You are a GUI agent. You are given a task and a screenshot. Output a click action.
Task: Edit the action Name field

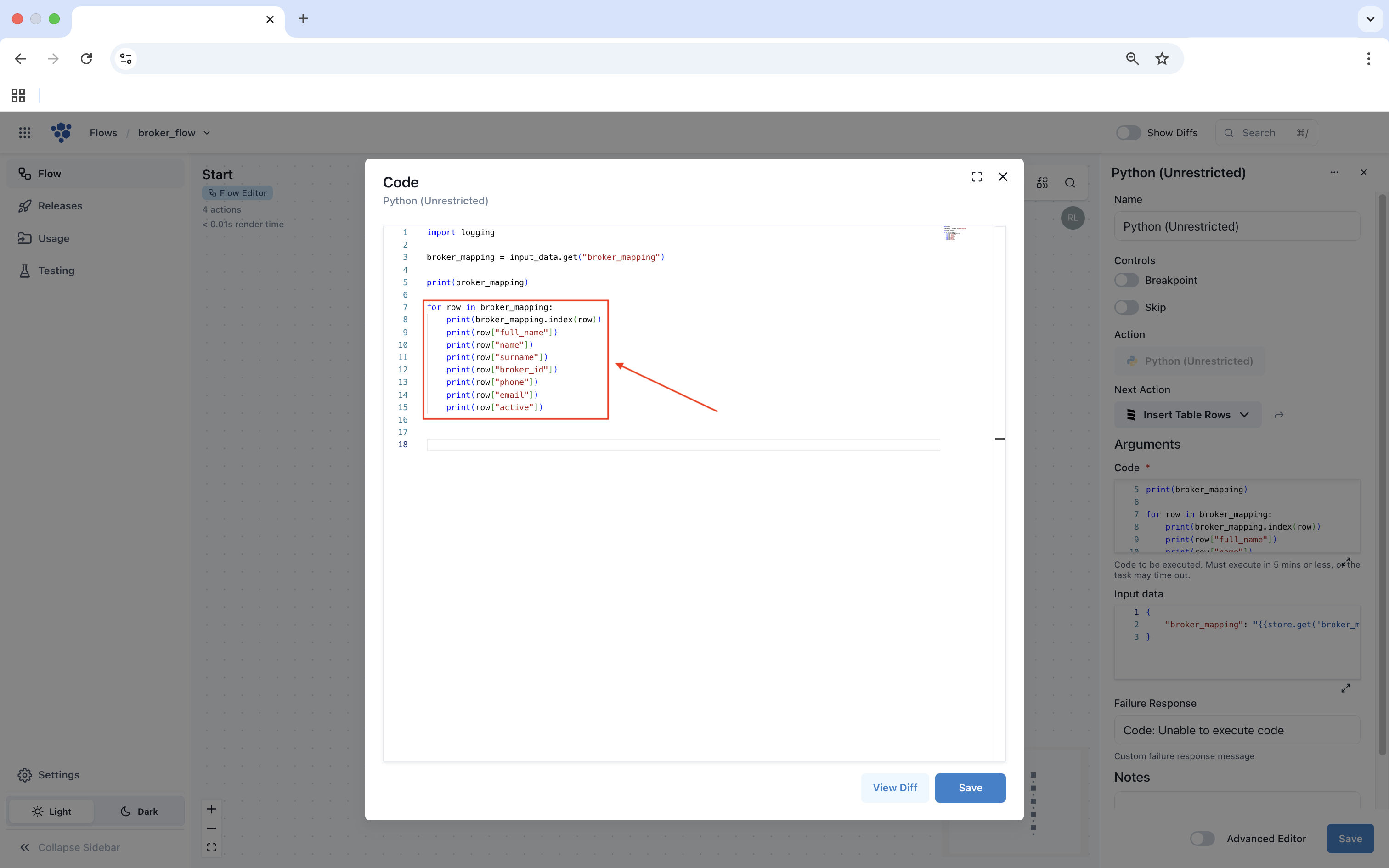click(x=1237, y=226)
